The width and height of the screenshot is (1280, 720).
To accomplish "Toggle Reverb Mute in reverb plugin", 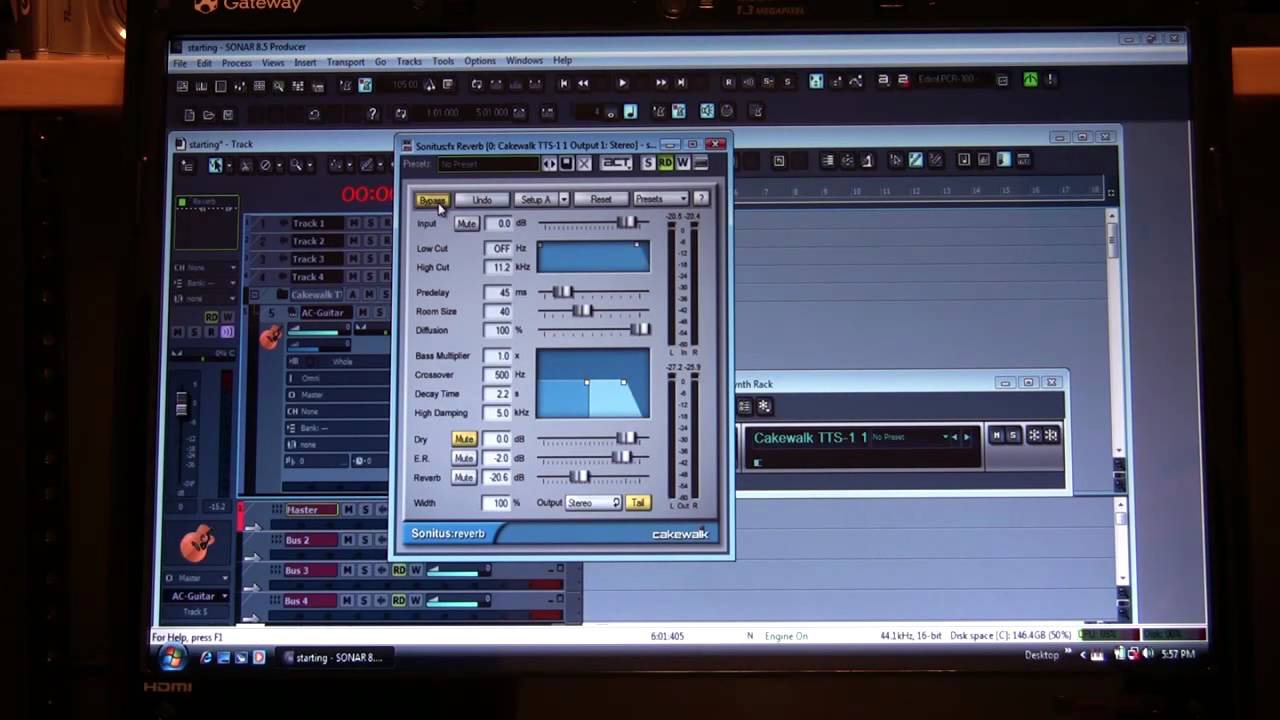I will (x=463, y=477).
